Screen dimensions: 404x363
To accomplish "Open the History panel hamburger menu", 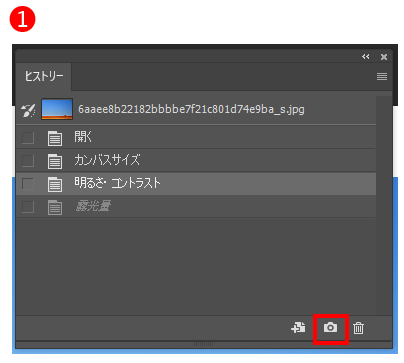I will click(382, 76).
